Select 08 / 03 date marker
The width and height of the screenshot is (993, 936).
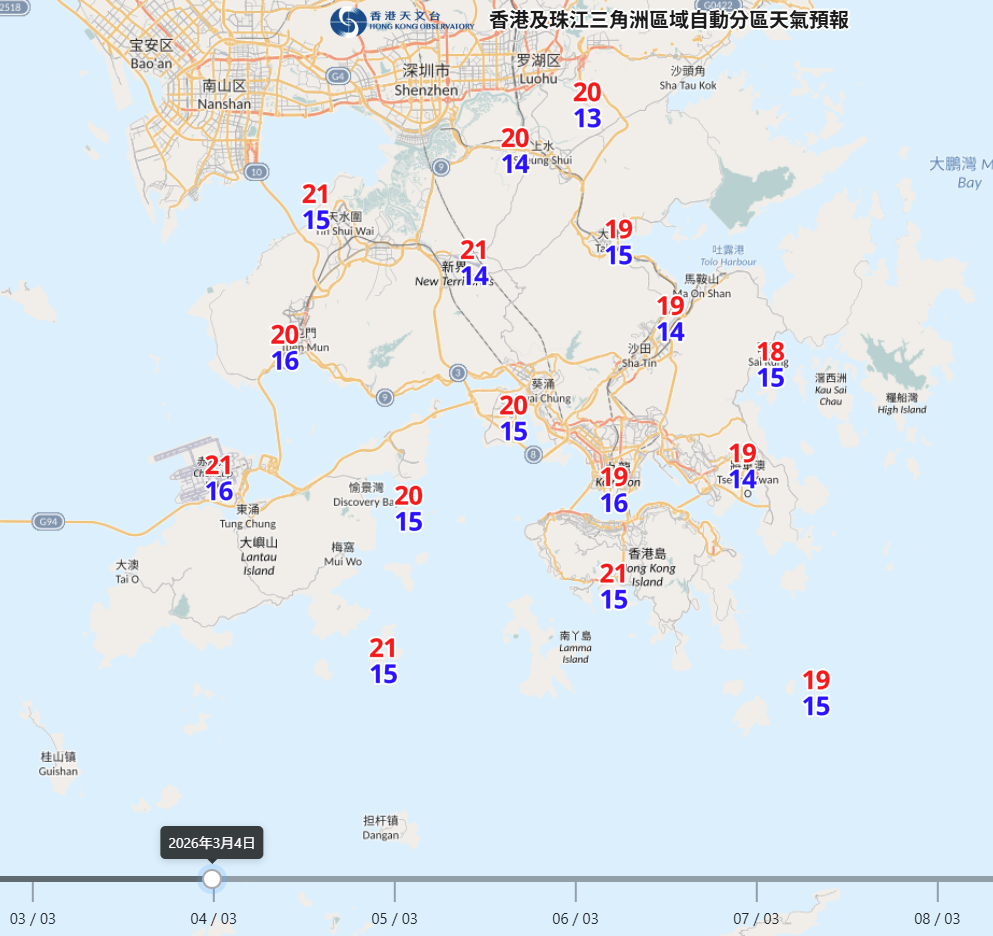pos(937,918)
